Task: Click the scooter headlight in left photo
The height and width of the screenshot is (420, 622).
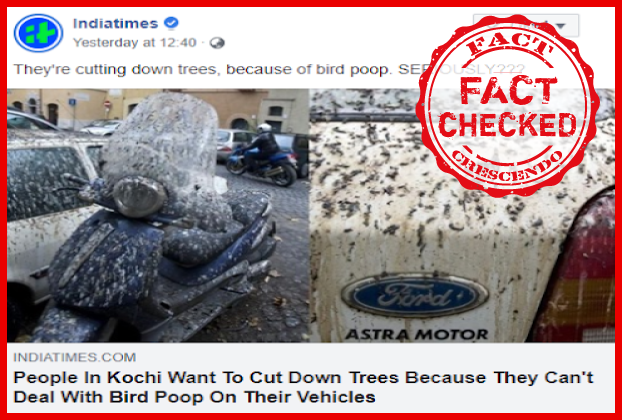Action: pyautogui.click(x=139, y=197)
